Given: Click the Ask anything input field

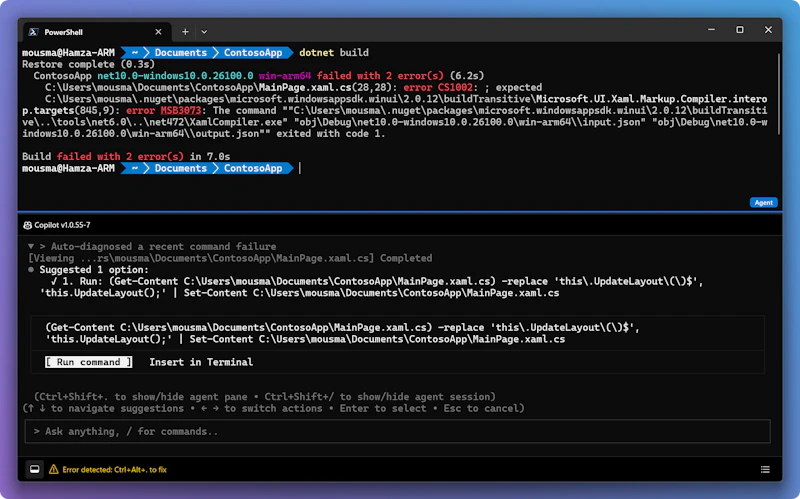Looking at the screenshot, I should pos(397,432).
